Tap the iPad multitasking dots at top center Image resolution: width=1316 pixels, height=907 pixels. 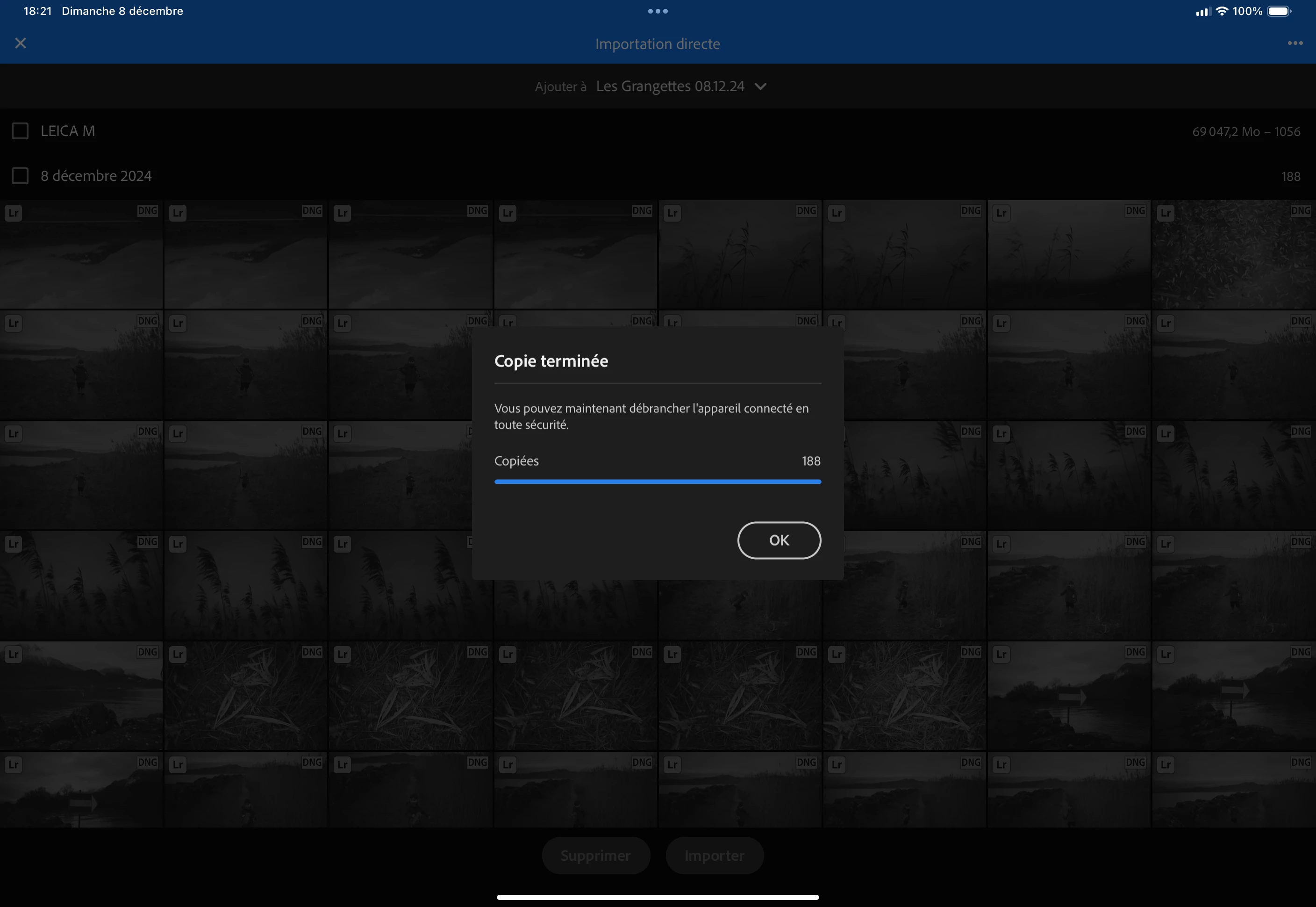pos(658,11)
